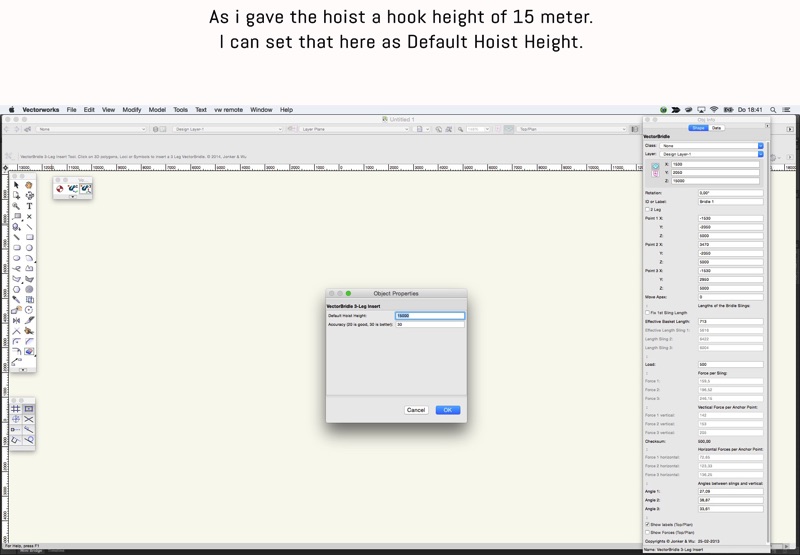
Task: Open the Window menu
Action: 261,110
